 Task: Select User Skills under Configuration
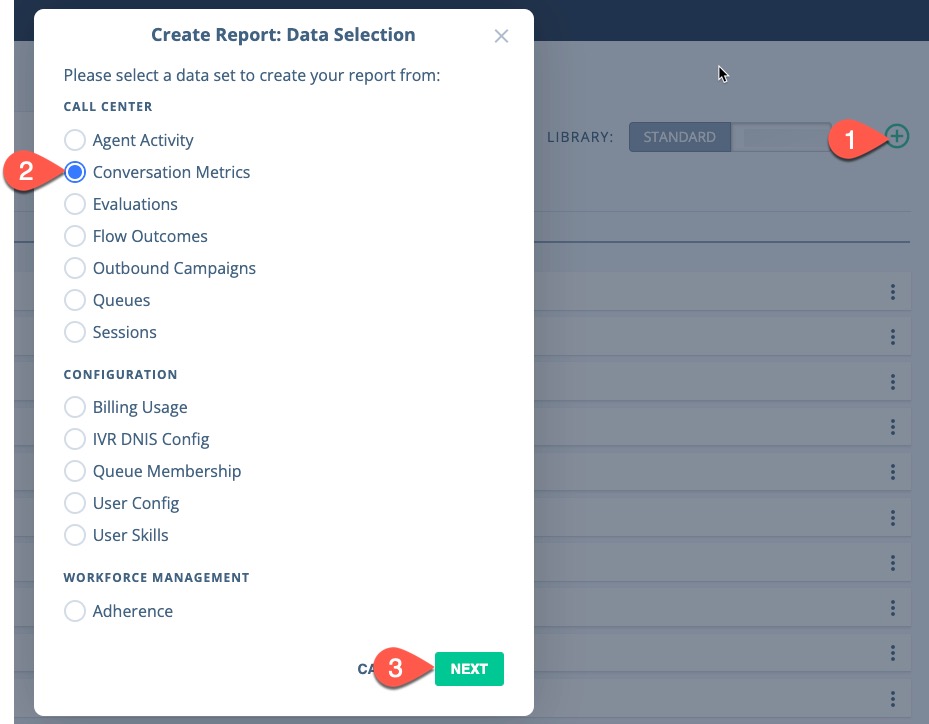tap(75, 535)
